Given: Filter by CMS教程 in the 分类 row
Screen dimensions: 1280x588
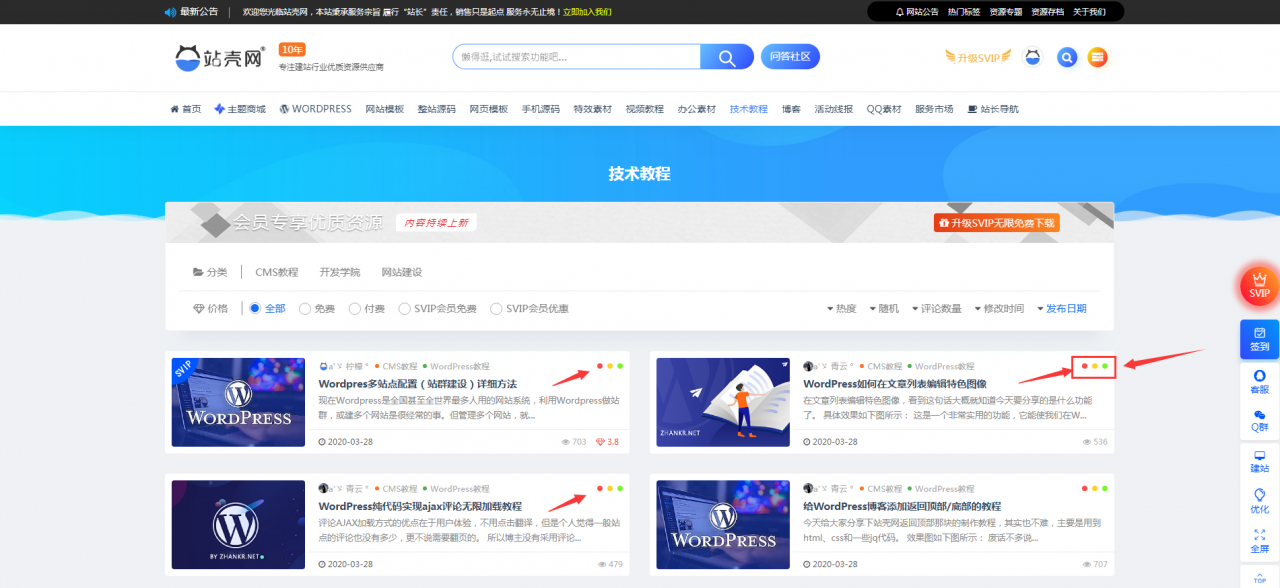Looking at the screenshot, I should pyautogui.click(x=277, y=272).
